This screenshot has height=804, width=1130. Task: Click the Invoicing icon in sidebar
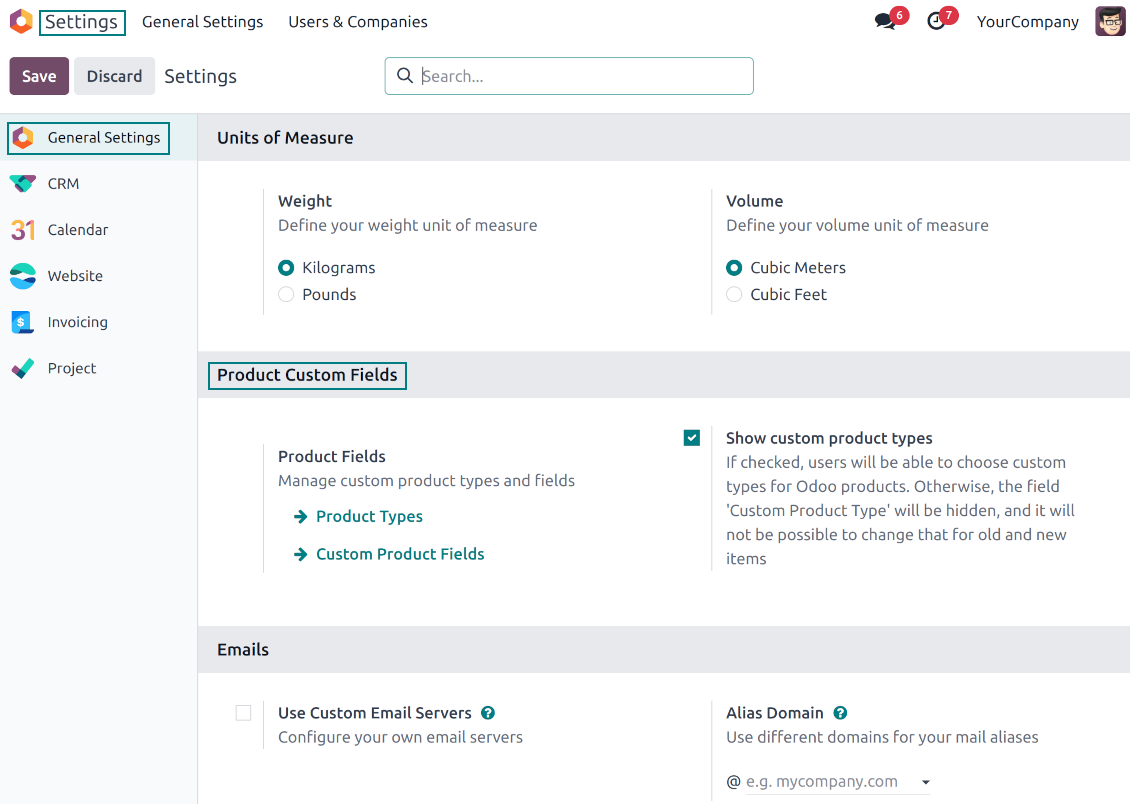[x=23, y=322]
